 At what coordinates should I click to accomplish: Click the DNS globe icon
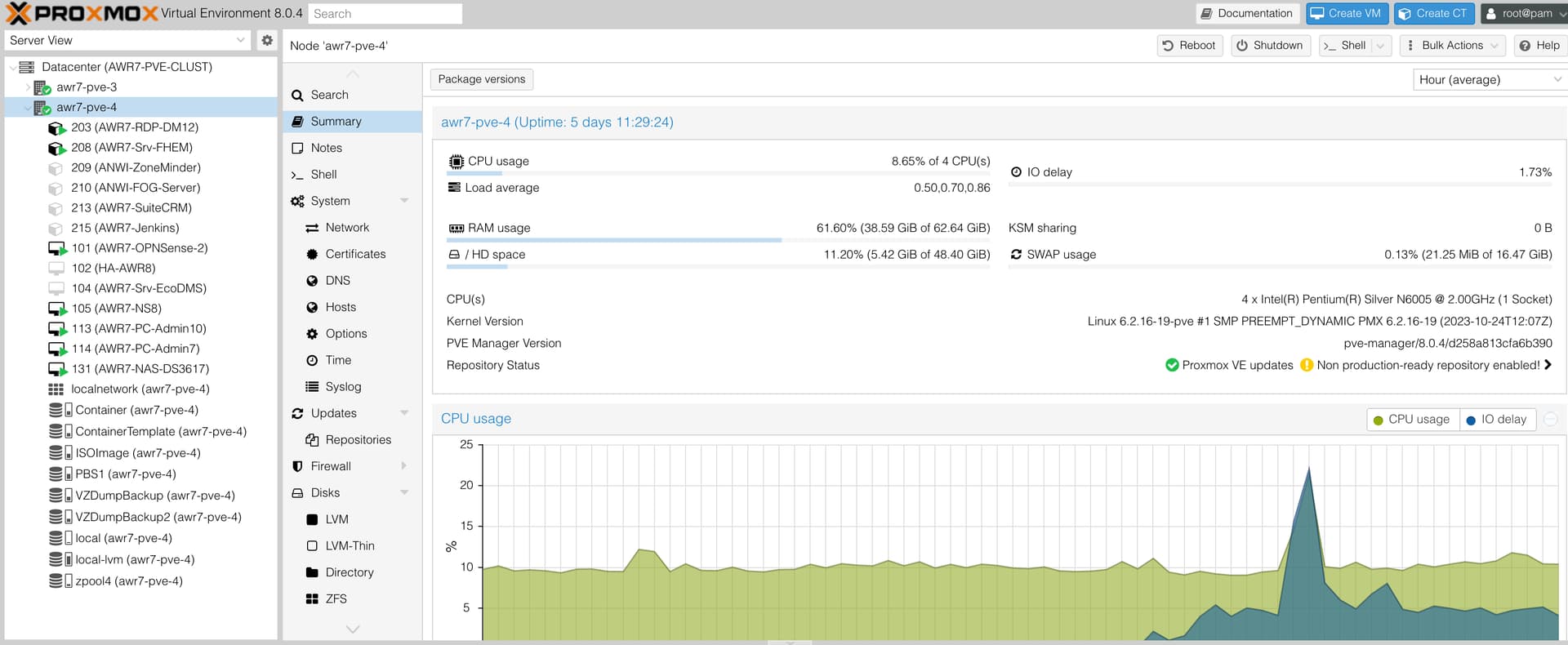[x=312, y=281]
